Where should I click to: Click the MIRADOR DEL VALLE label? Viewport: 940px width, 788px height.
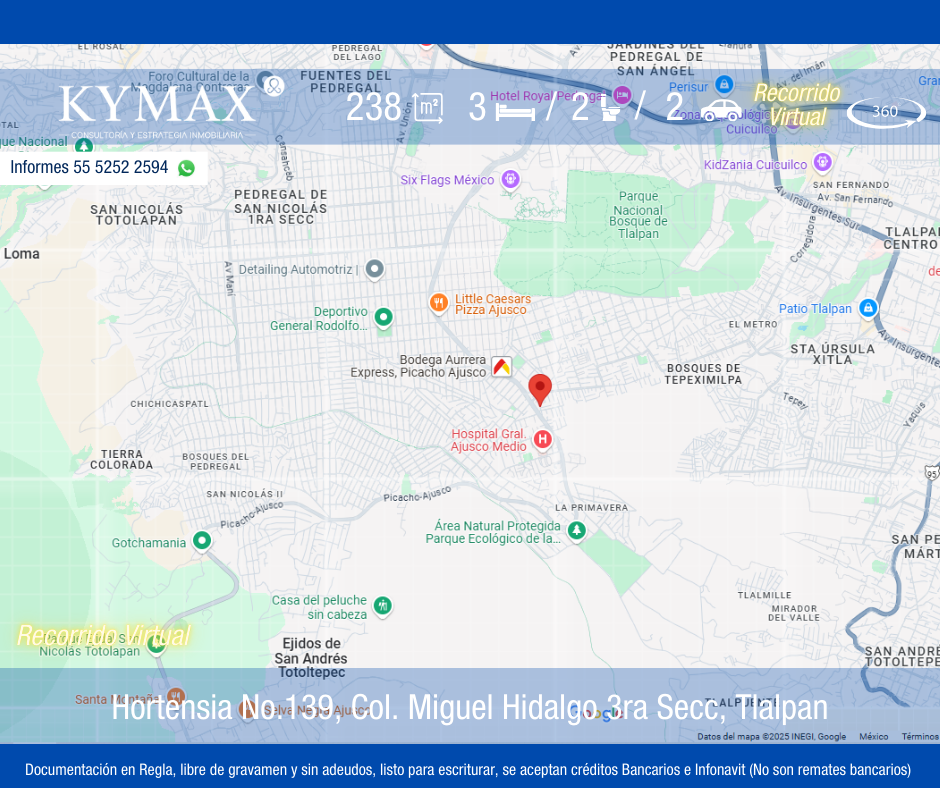click(794, 613)
